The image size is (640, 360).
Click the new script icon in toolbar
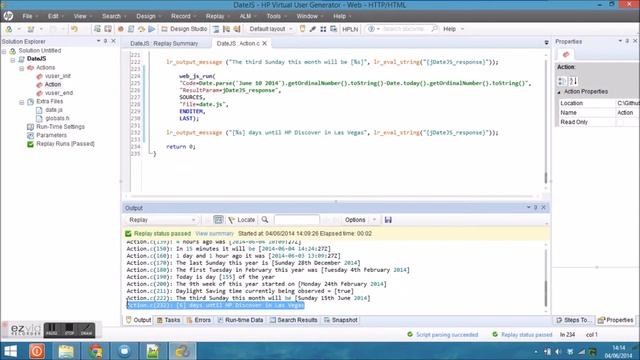(9, 29)
